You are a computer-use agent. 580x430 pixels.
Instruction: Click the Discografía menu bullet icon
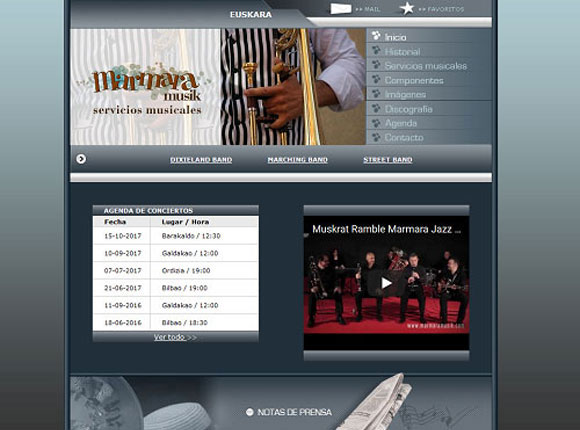(x=376, y=108)
